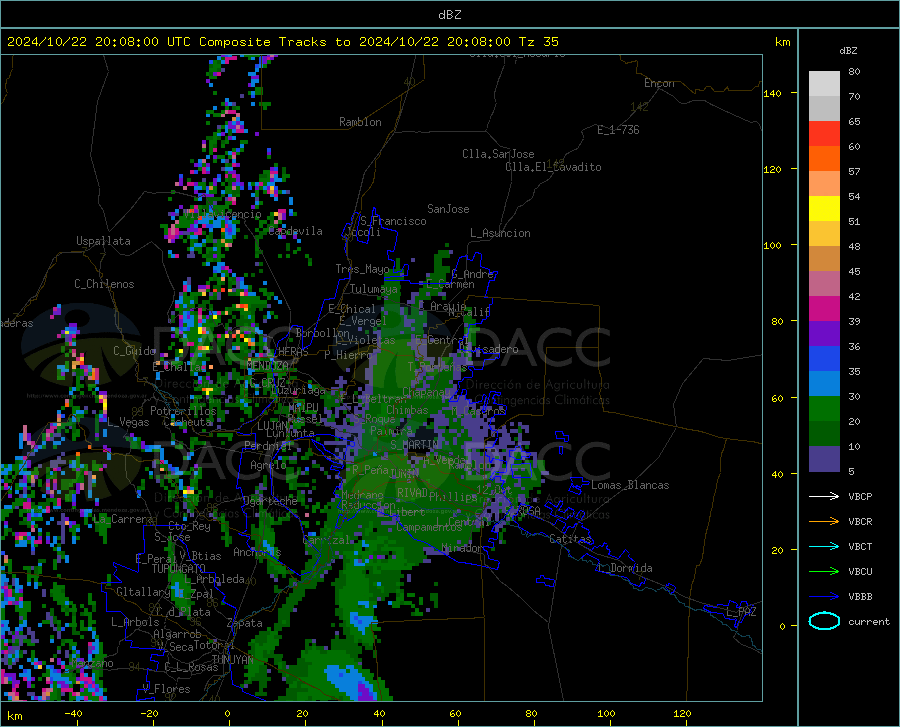
Task: Pick the slate 5-10 dBZ color band
Action: coord(824,459)
